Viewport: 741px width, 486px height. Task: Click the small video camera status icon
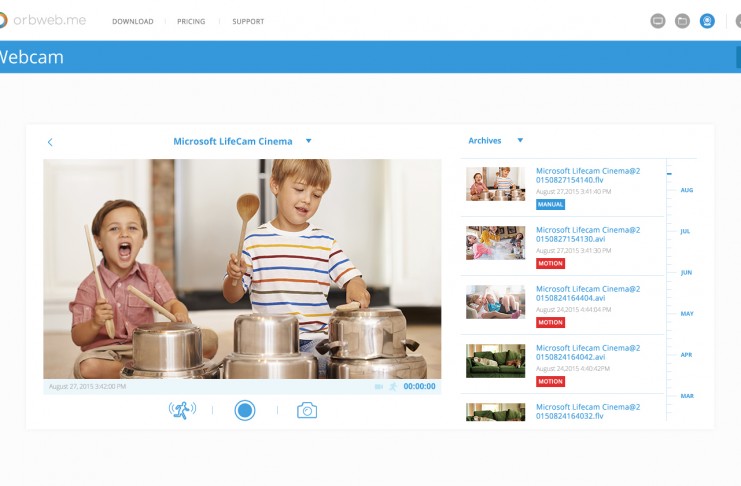pyautogui.click(x=379, y=387)
